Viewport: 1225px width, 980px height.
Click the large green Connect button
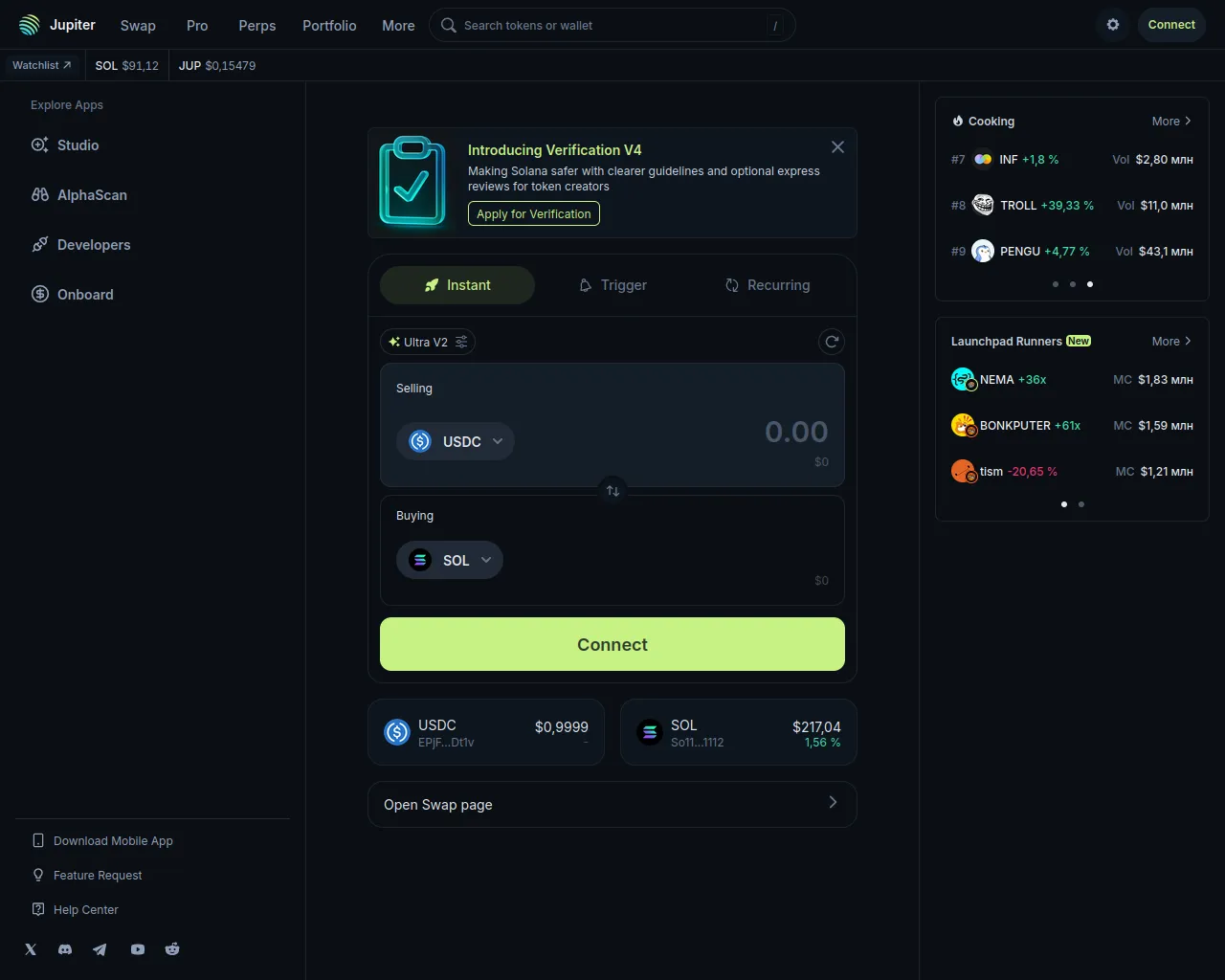[x=612, y=644]
